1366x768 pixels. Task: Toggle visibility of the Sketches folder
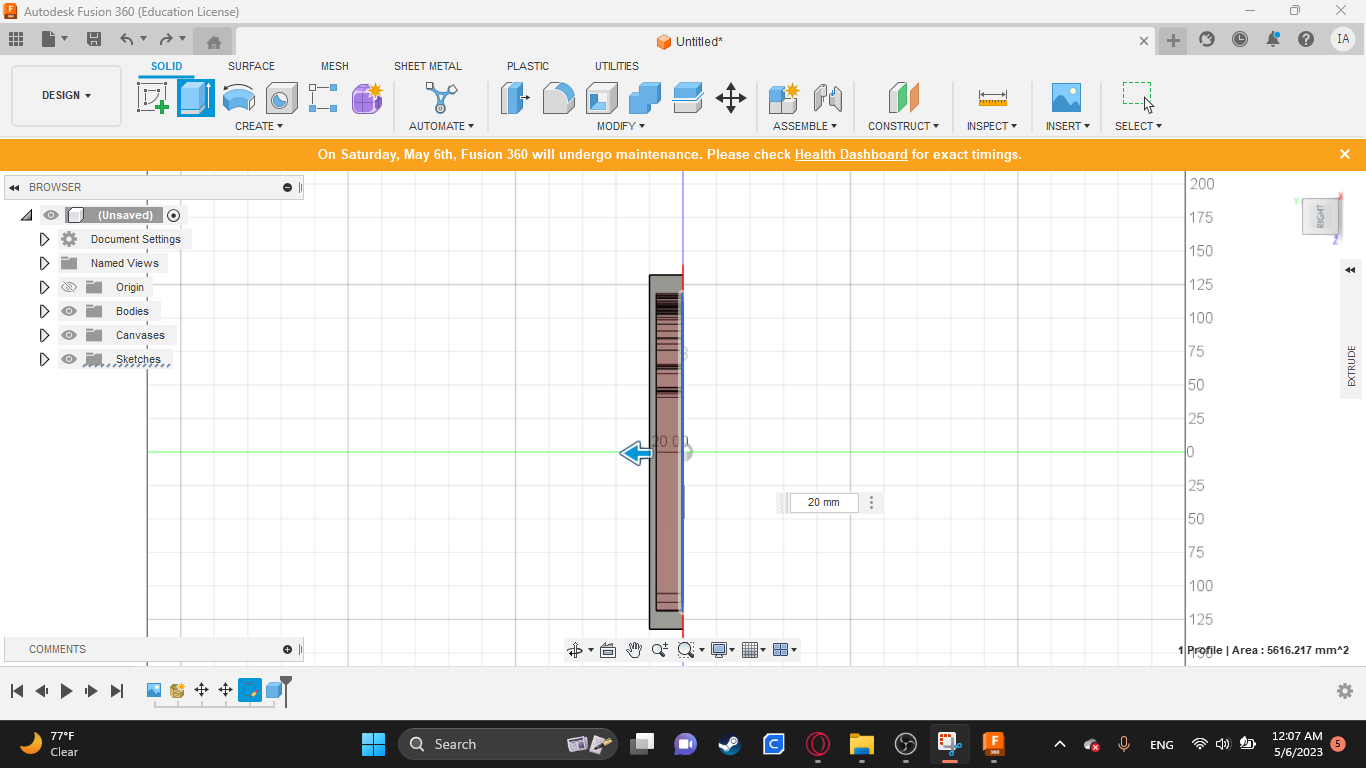pyautogui.click(x=68, y=359)
